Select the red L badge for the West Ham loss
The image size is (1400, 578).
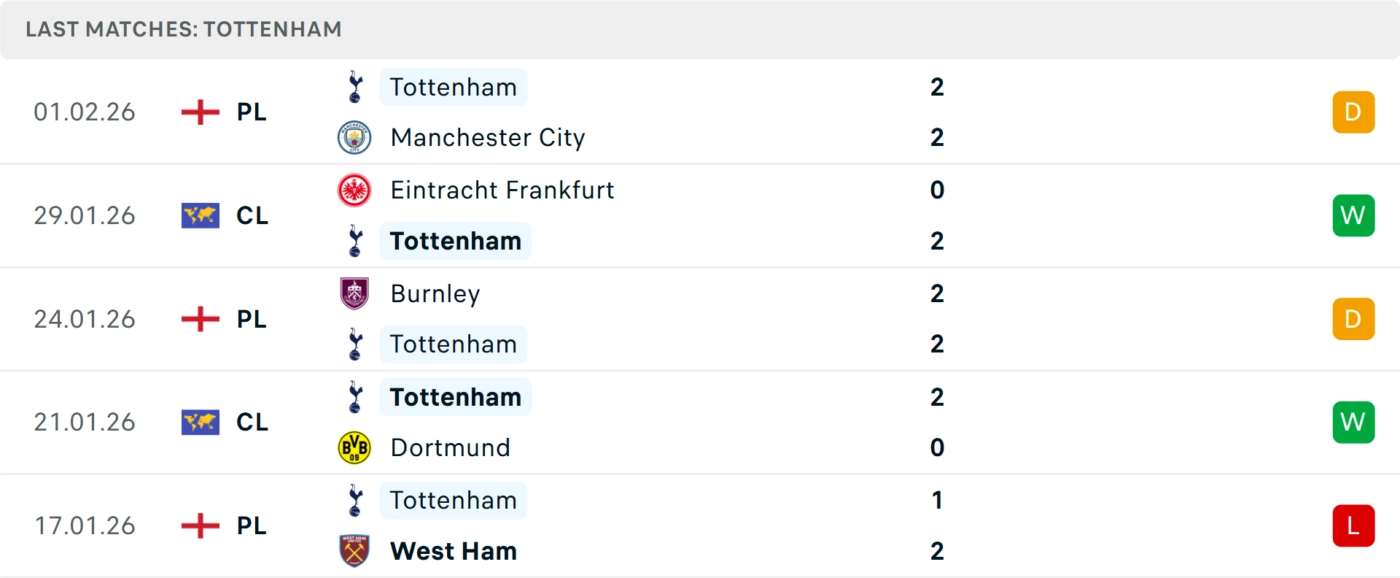[1353, 525]
